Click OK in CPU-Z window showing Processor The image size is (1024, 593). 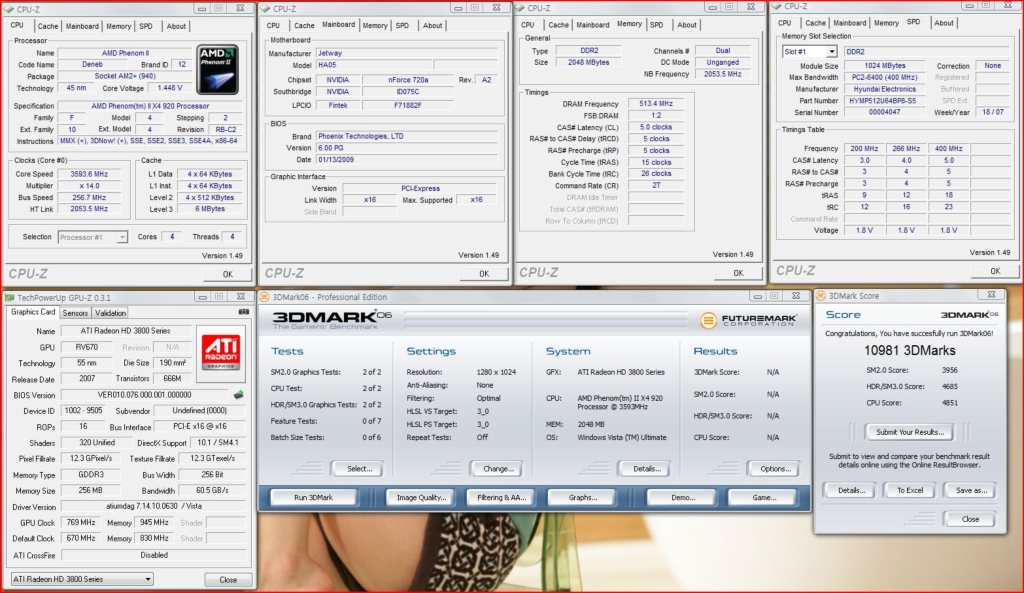click(x=227, y=274)
